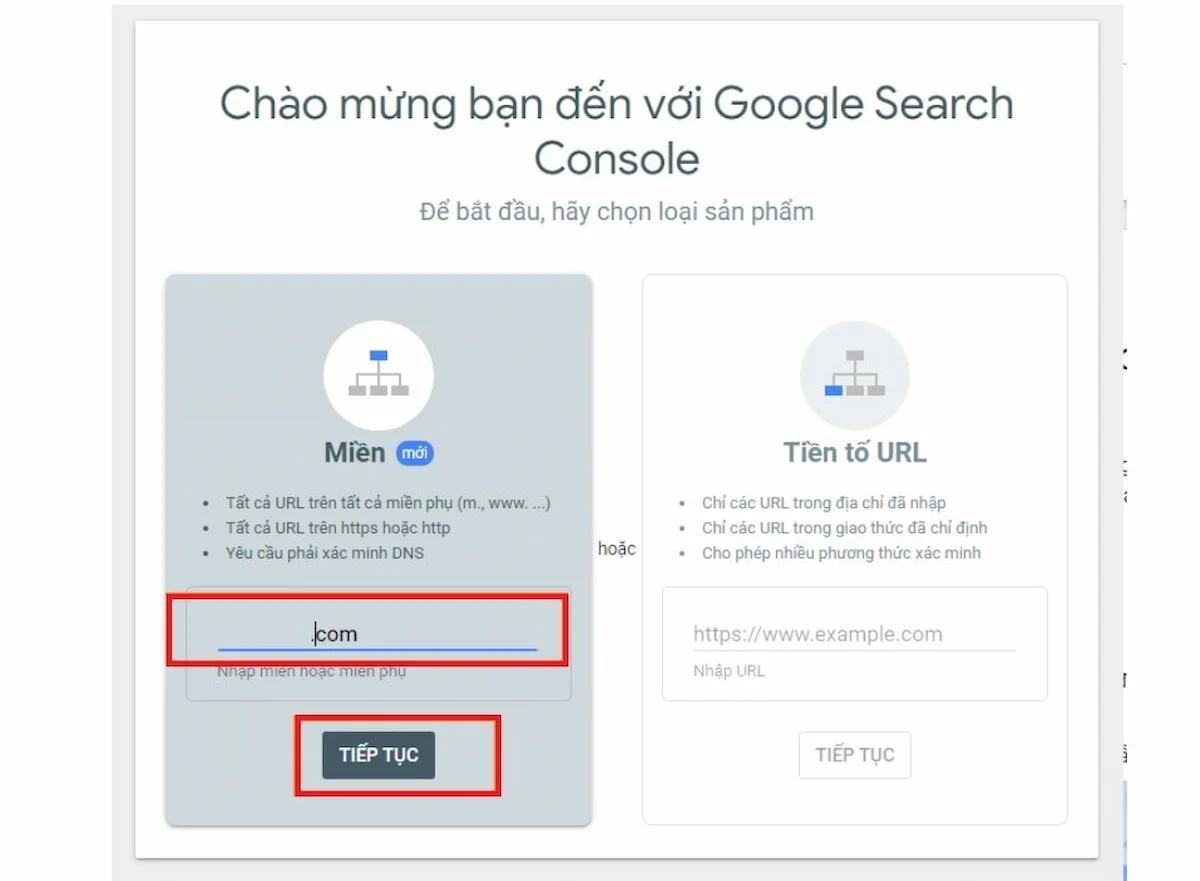Select the Tiền tố URL heading
This screenshot has height=881, width=1200.
click(x=854, y=453)
